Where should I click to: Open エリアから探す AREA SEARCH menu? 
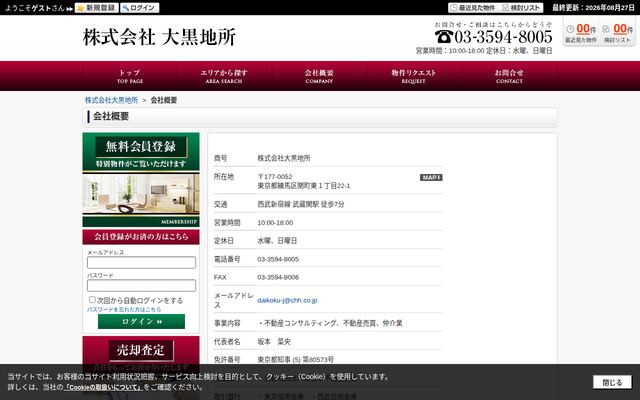[x=224, y=76]
